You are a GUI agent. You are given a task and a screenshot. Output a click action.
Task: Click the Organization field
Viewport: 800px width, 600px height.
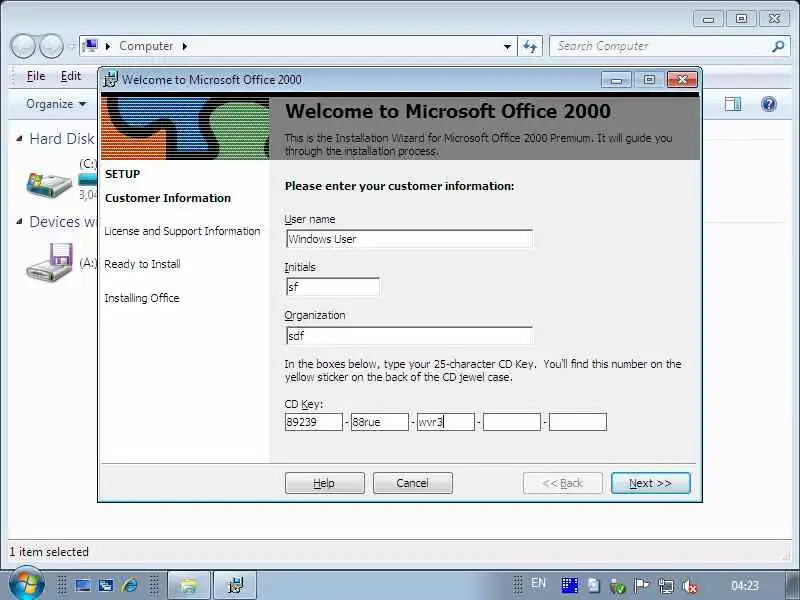tap(409, 336)
